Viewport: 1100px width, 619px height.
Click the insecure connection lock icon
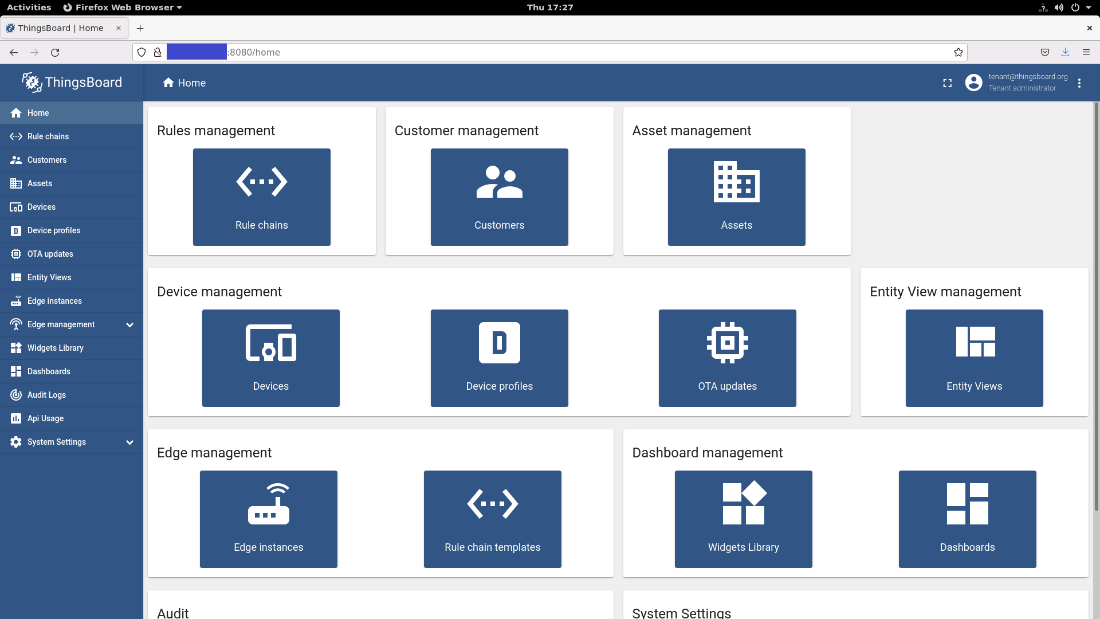point(157,52)
